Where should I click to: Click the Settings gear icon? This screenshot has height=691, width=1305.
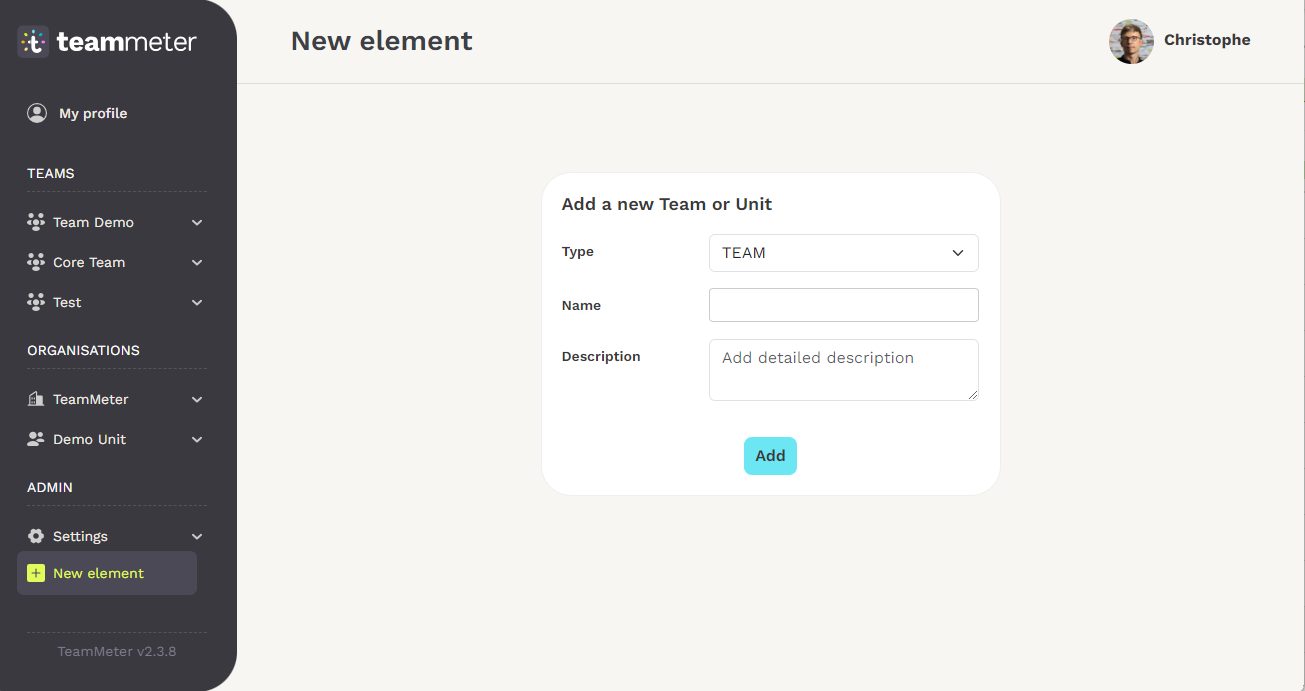(x=36, y=536)
